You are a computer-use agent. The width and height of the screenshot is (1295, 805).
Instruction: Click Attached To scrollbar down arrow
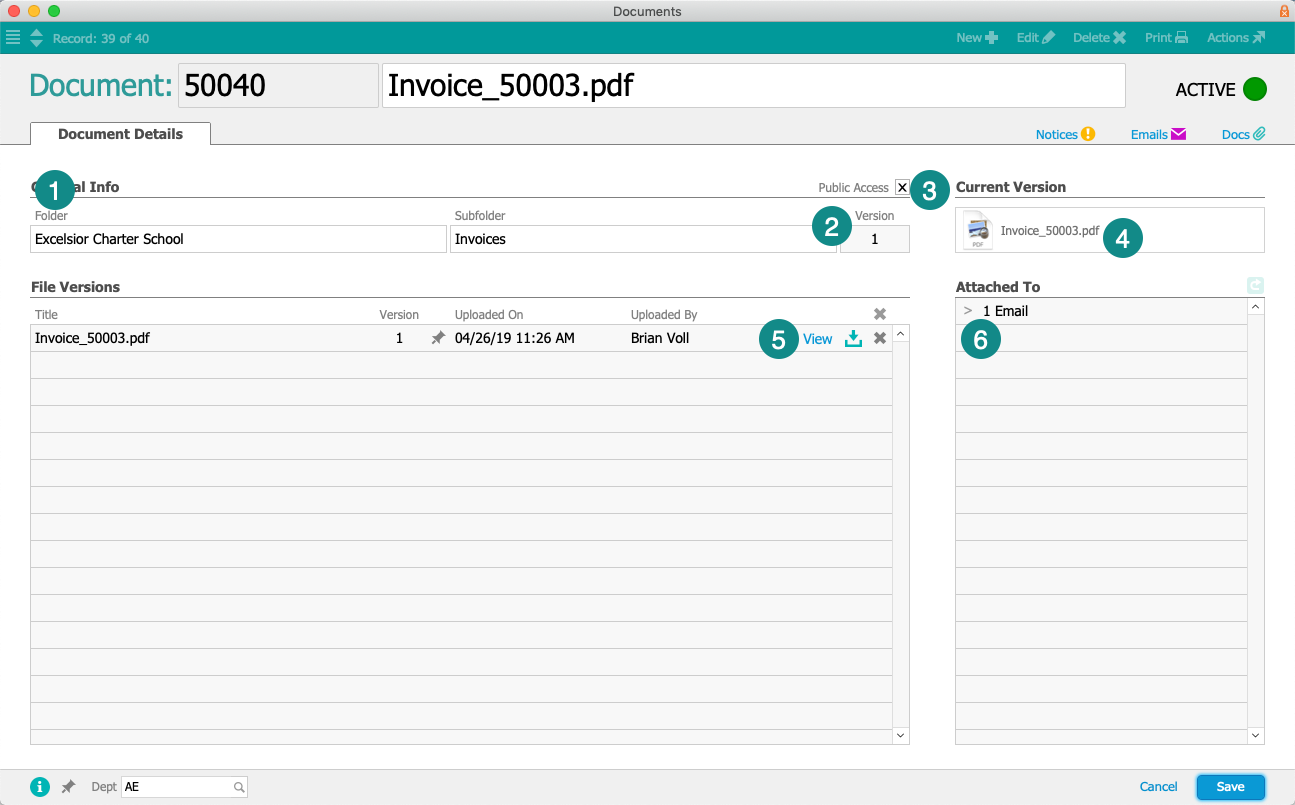coord(1256,736)
